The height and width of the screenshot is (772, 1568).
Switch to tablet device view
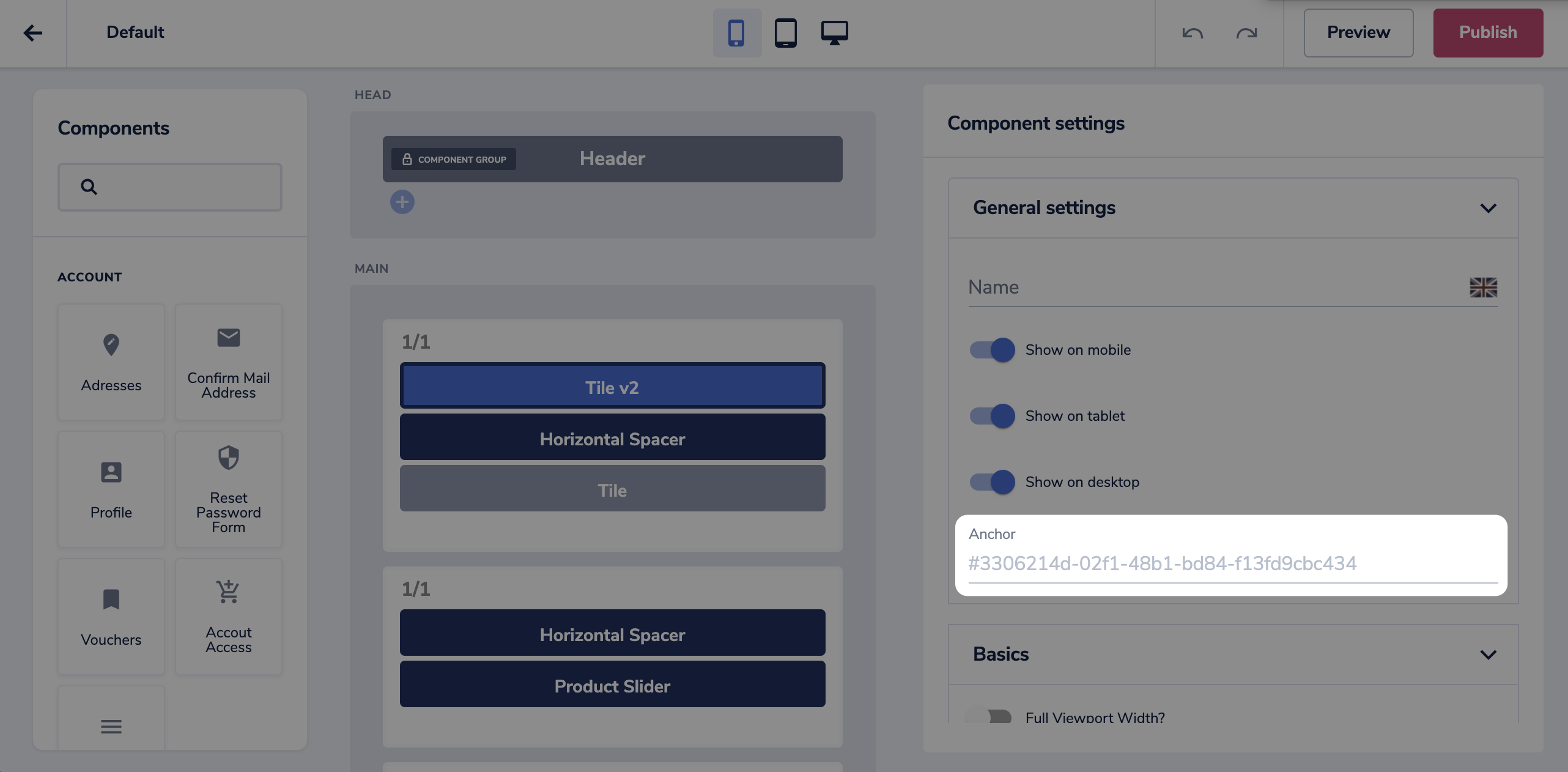coord(786,32)
